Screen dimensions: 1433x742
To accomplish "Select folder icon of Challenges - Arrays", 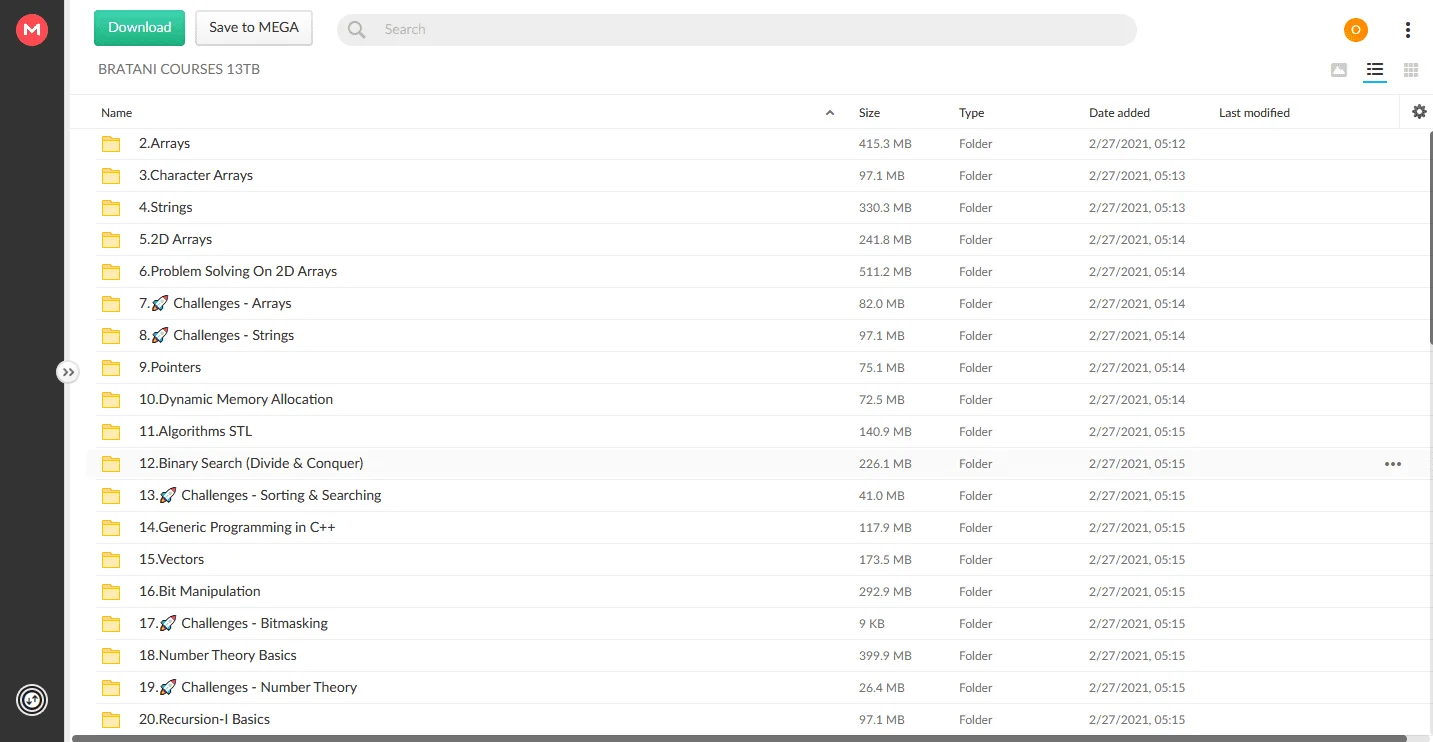I will tap(111, 304).
